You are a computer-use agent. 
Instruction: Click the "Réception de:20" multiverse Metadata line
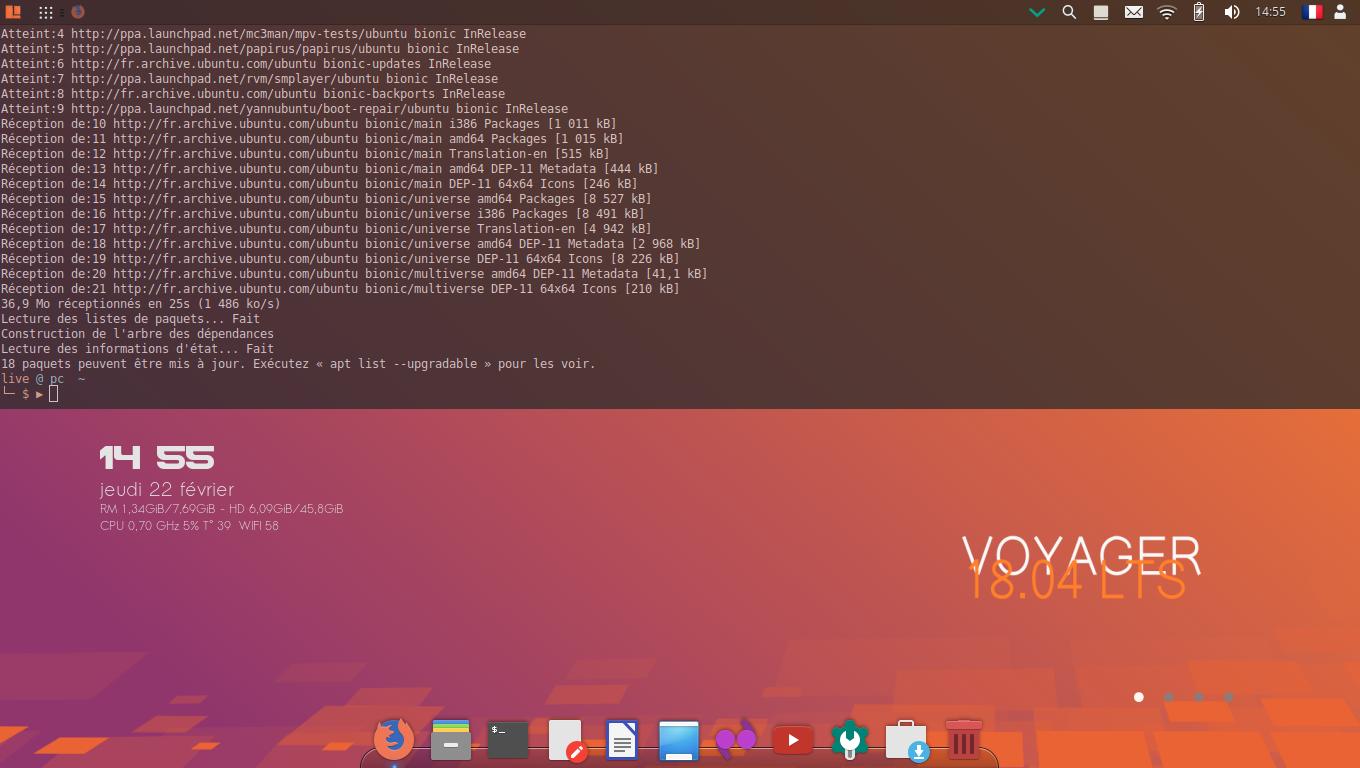pyautogui.click(x=354, y=274)
